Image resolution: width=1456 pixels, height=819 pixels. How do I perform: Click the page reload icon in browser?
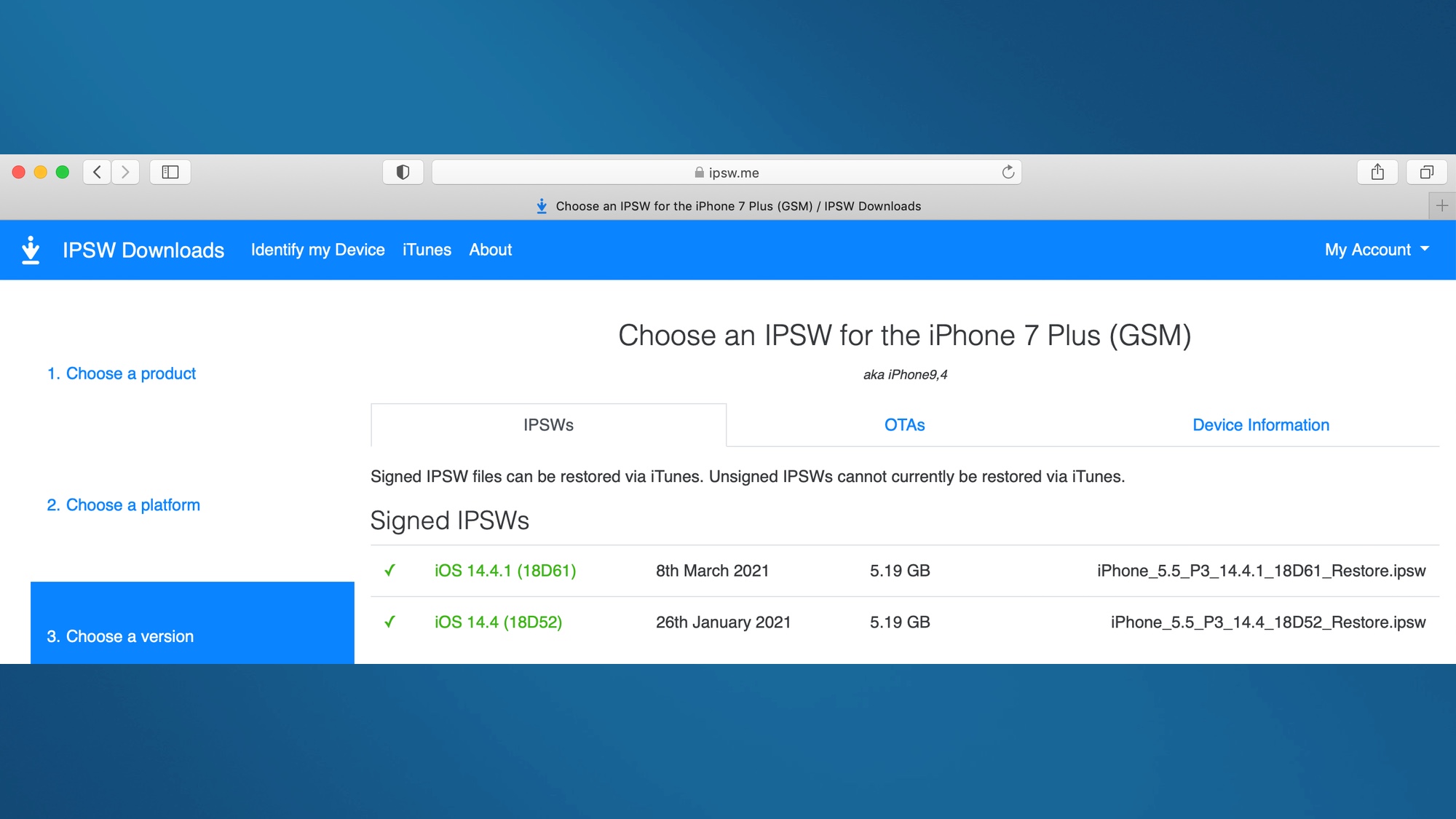click(1009, 172)
